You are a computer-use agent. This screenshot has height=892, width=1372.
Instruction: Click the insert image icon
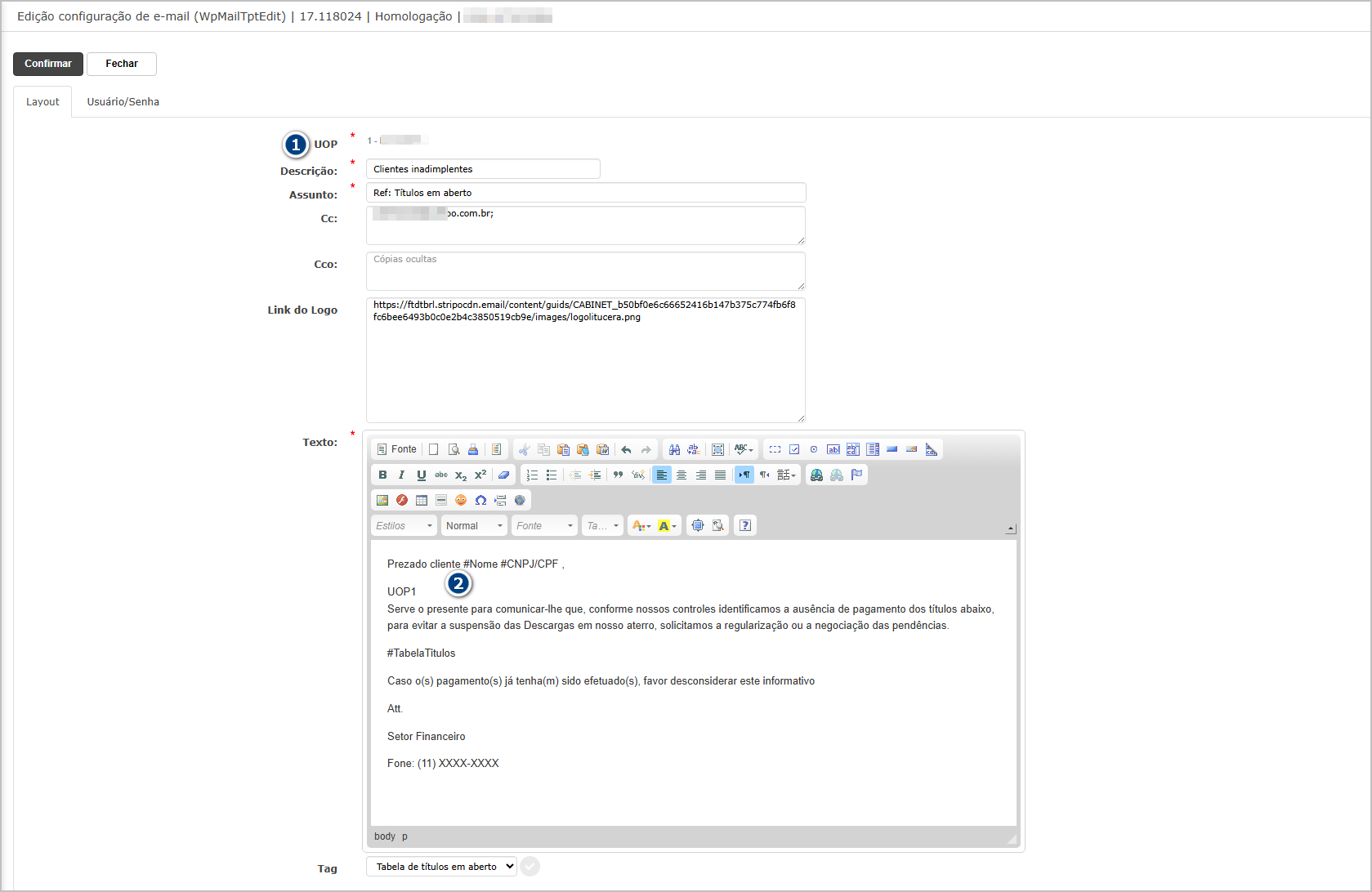382,500
